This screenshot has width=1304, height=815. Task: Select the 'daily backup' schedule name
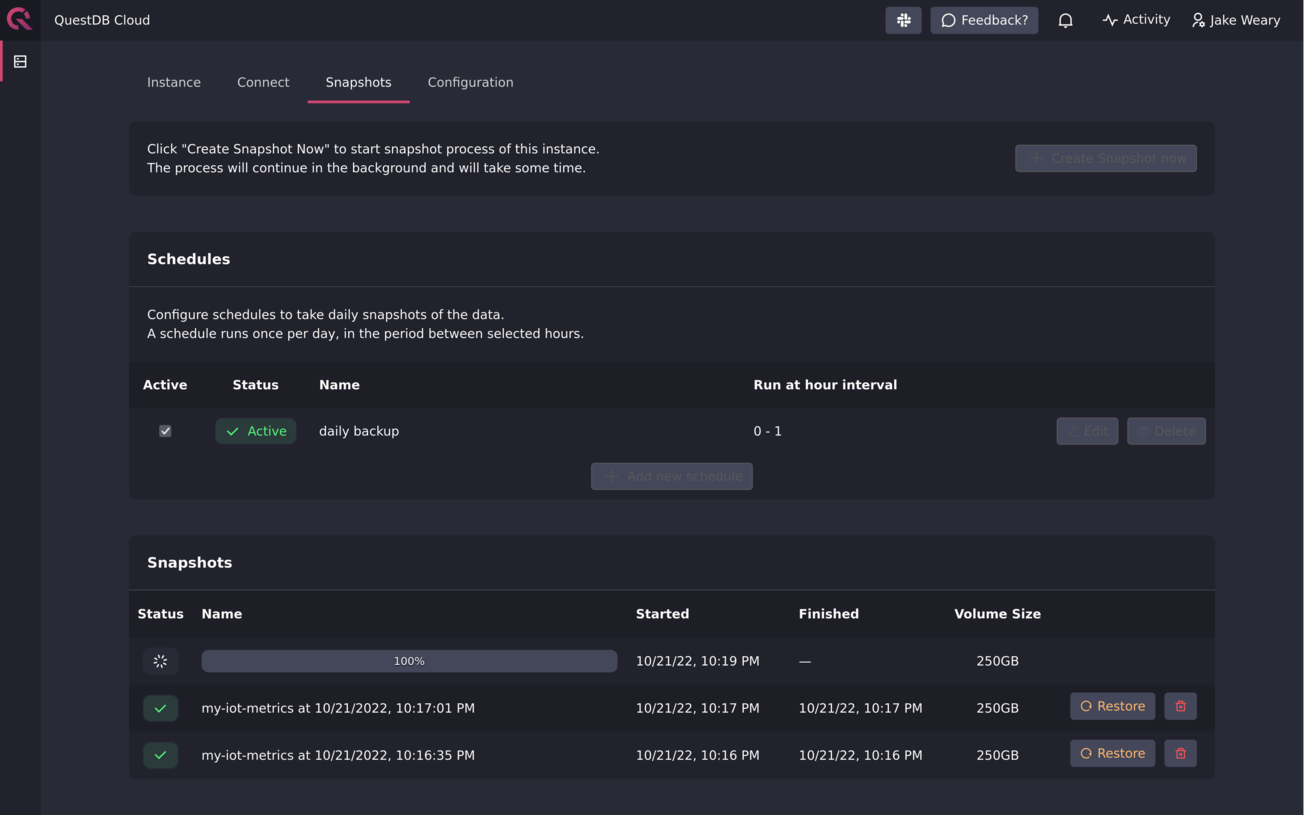click(x=359, y=431)
